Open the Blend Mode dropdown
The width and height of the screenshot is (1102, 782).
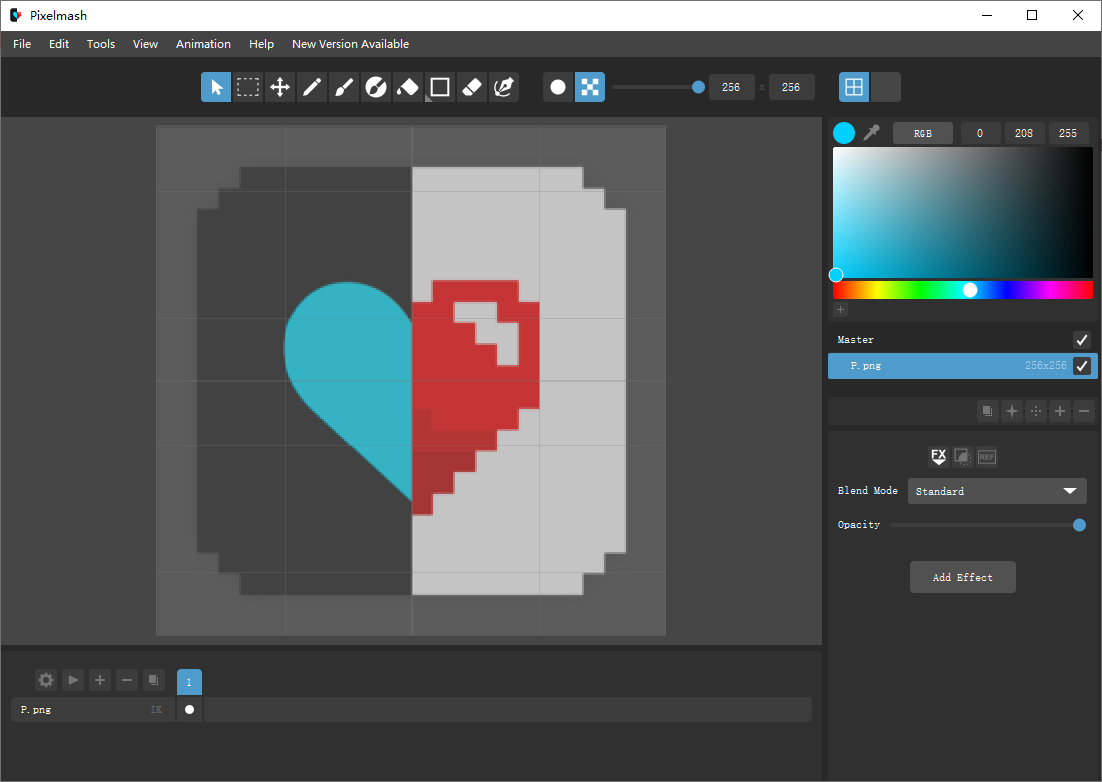996,491
